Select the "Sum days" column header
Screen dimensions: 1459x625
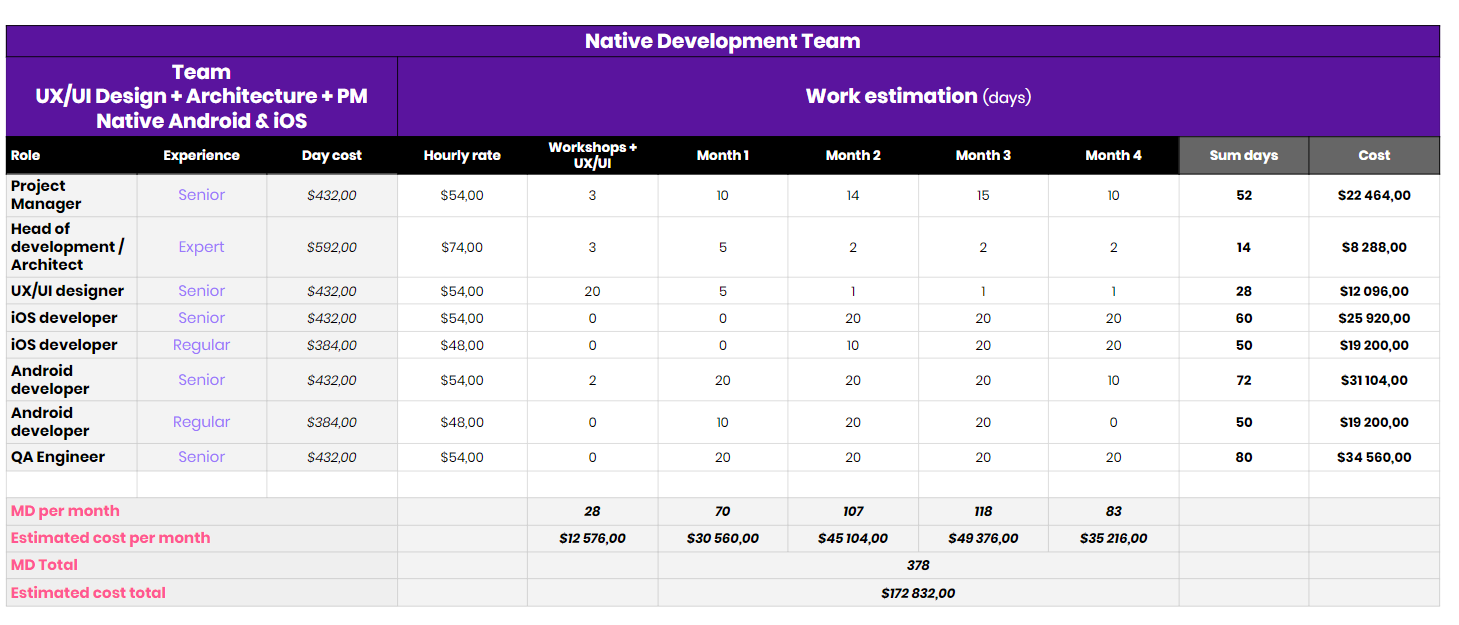[x=1243, y=155]
